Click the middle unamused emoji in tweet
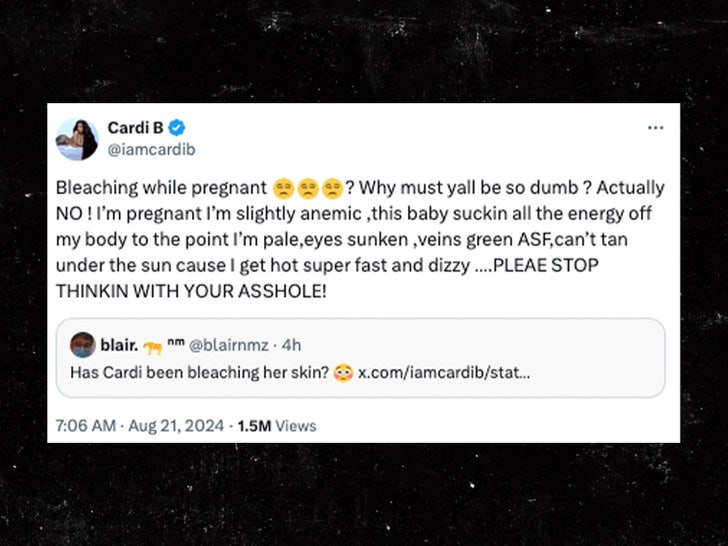 (x=307, y=188)
